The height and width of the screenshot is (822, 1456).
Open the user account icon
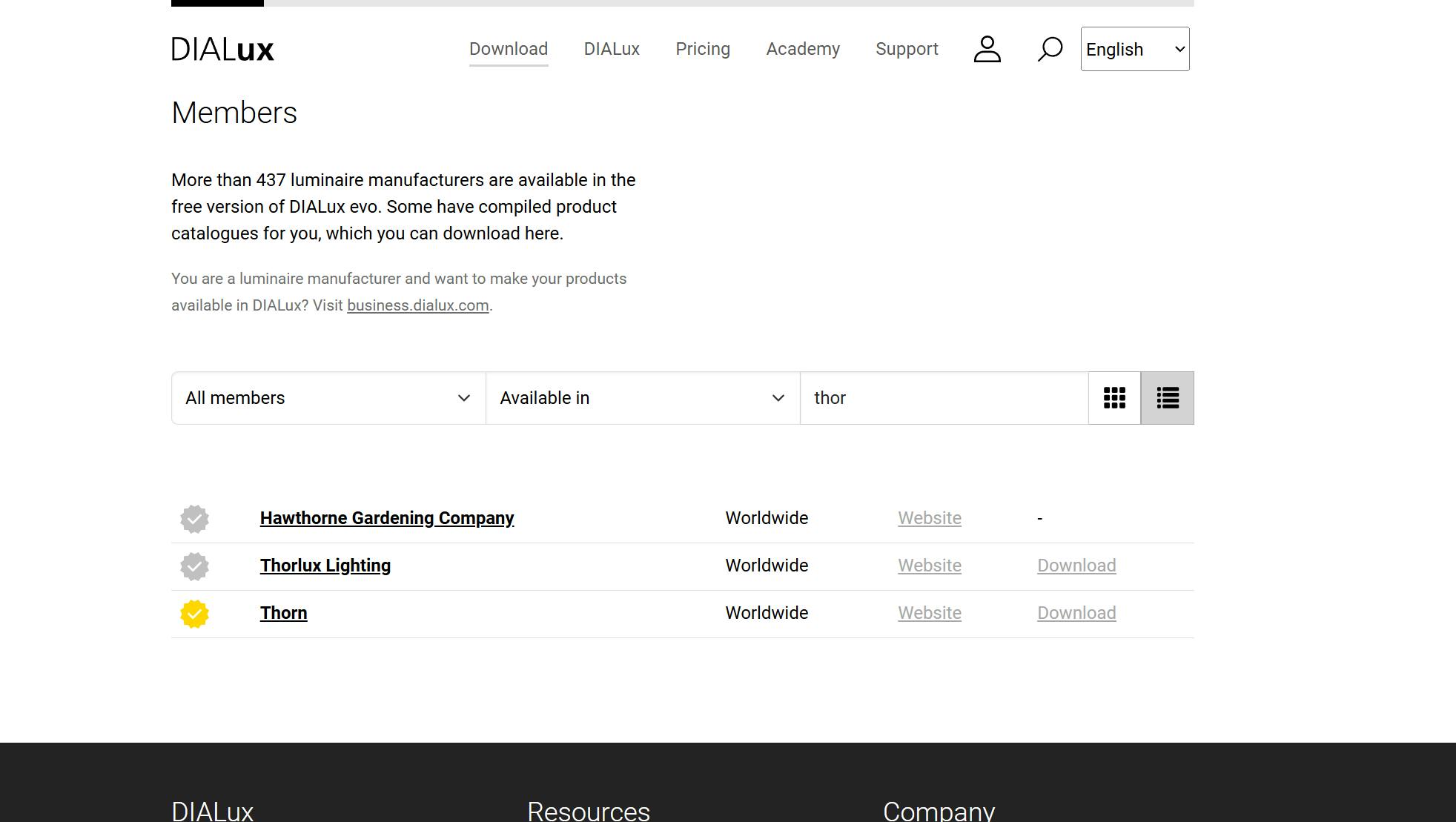click(987, 50)
